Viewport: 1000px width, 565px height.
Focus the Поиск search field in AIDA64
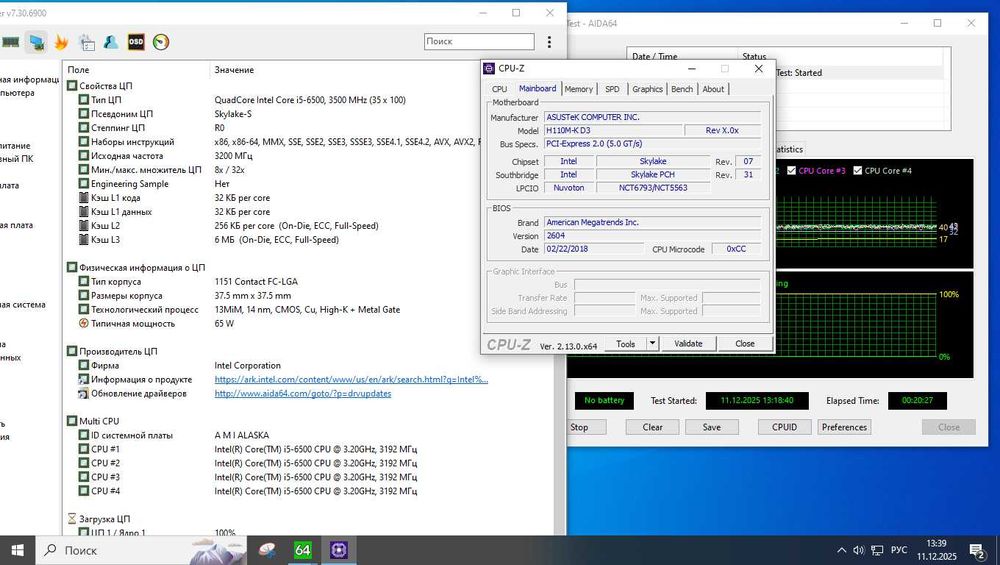(x=479, y=41)
